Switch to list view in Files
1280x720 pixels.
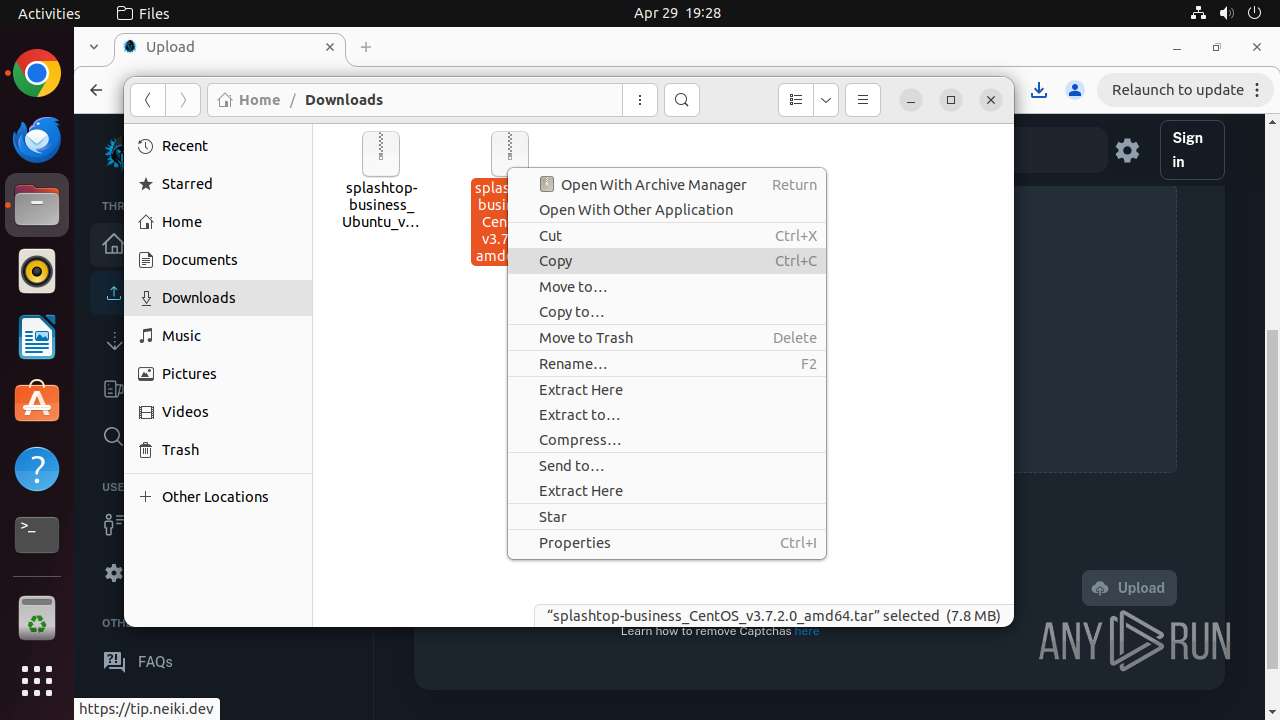click(x=796, y=100)
